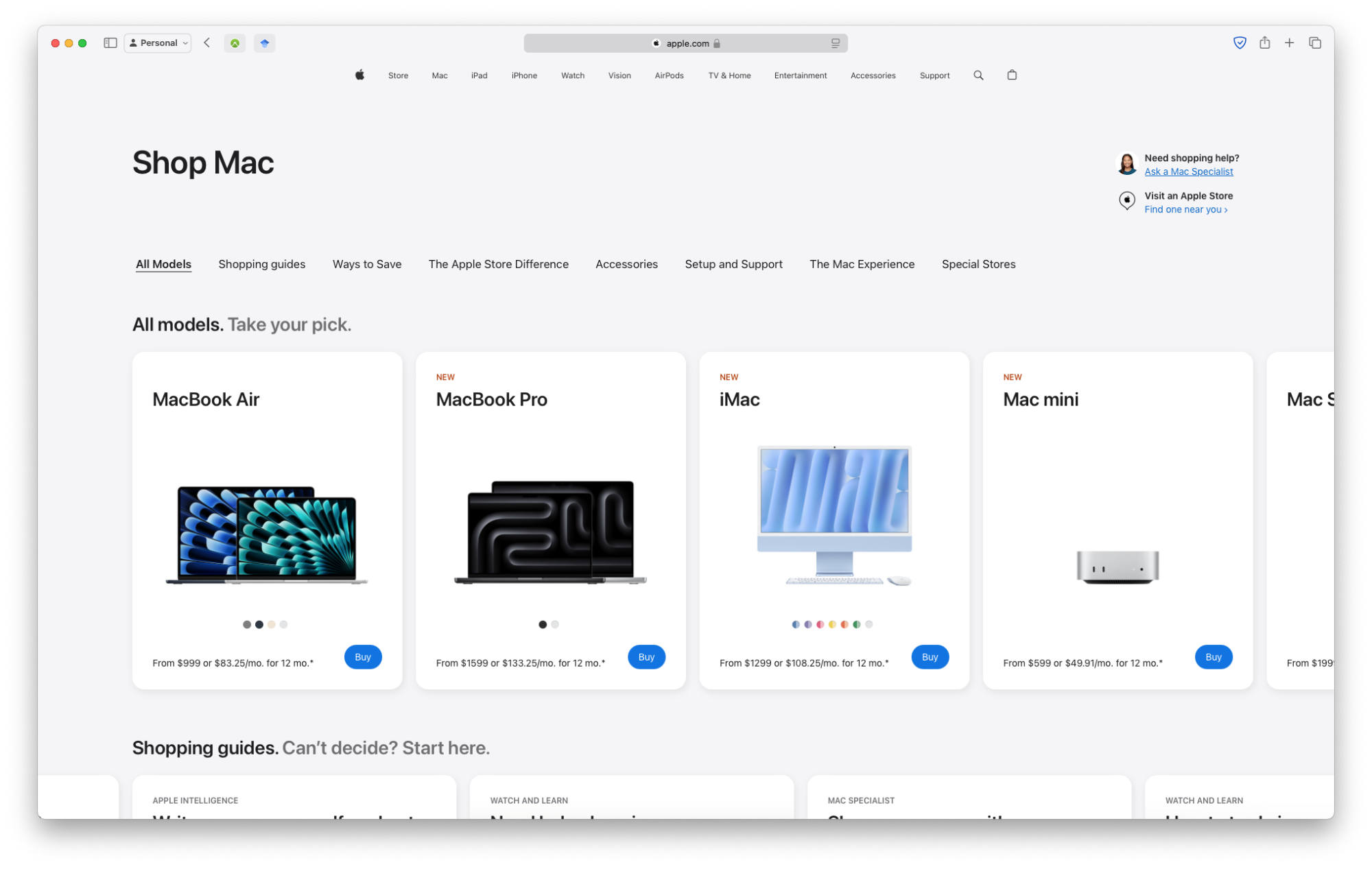Select green iMac color swatch
This screenshot has width=1372, height=869.
point(857,624)
